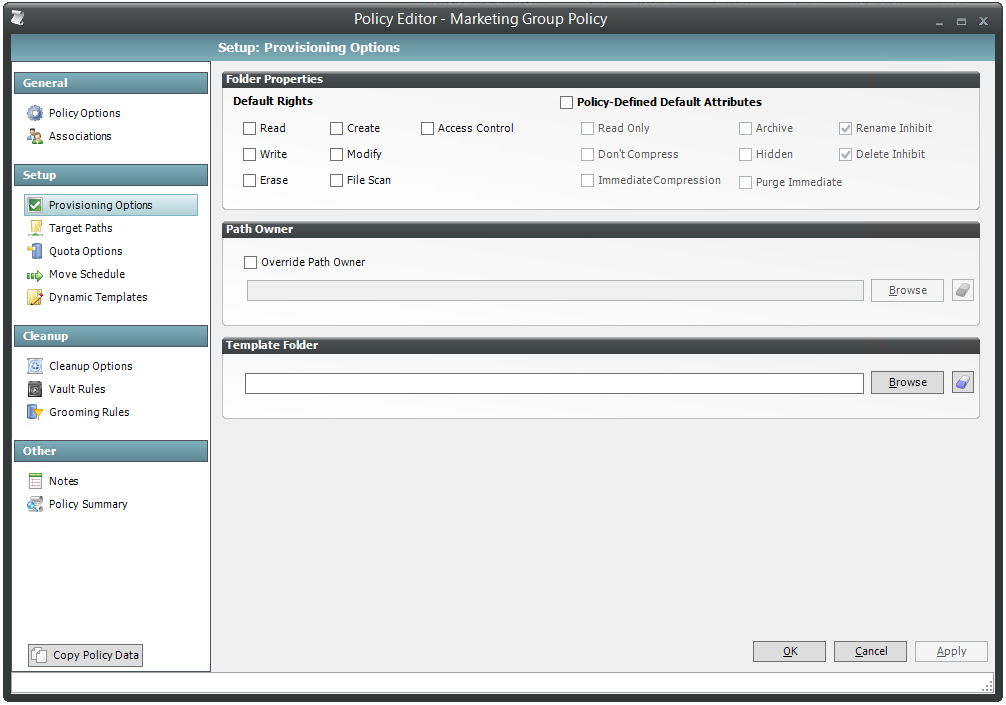Toggle the Read Only attribute checkbox
Image resolution: width=1006 pixels, height=705 pixels.
[x=587, y=128]
